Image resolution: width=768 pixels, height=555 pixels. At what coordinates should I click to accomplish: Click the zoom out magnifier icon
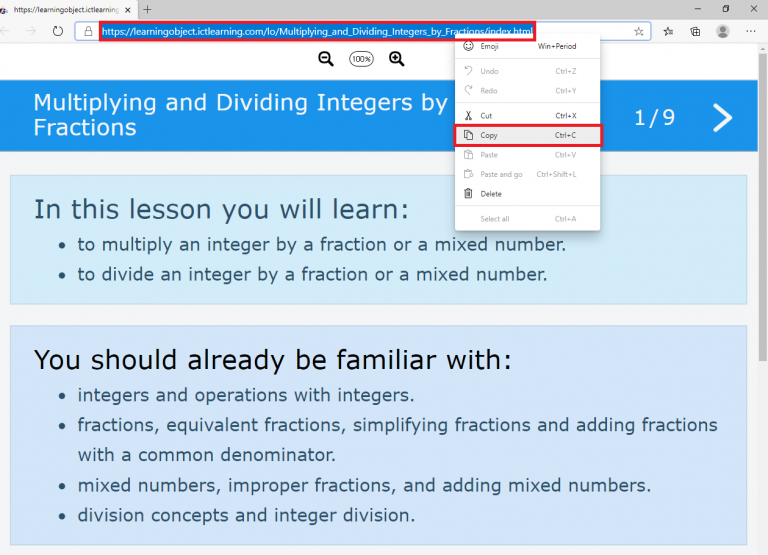click(325, 59)
